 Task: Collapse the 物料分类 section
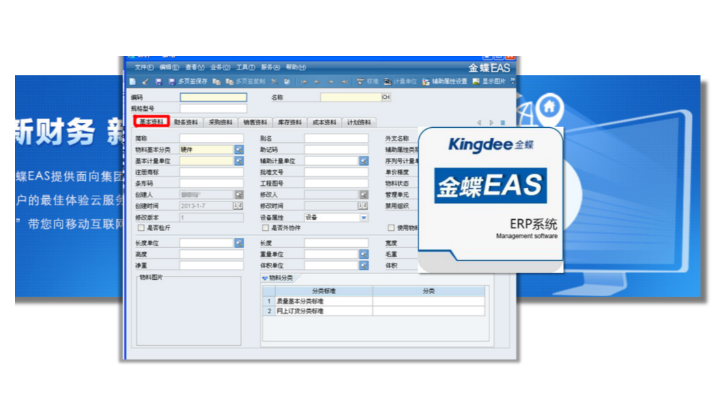coord(264,278)
